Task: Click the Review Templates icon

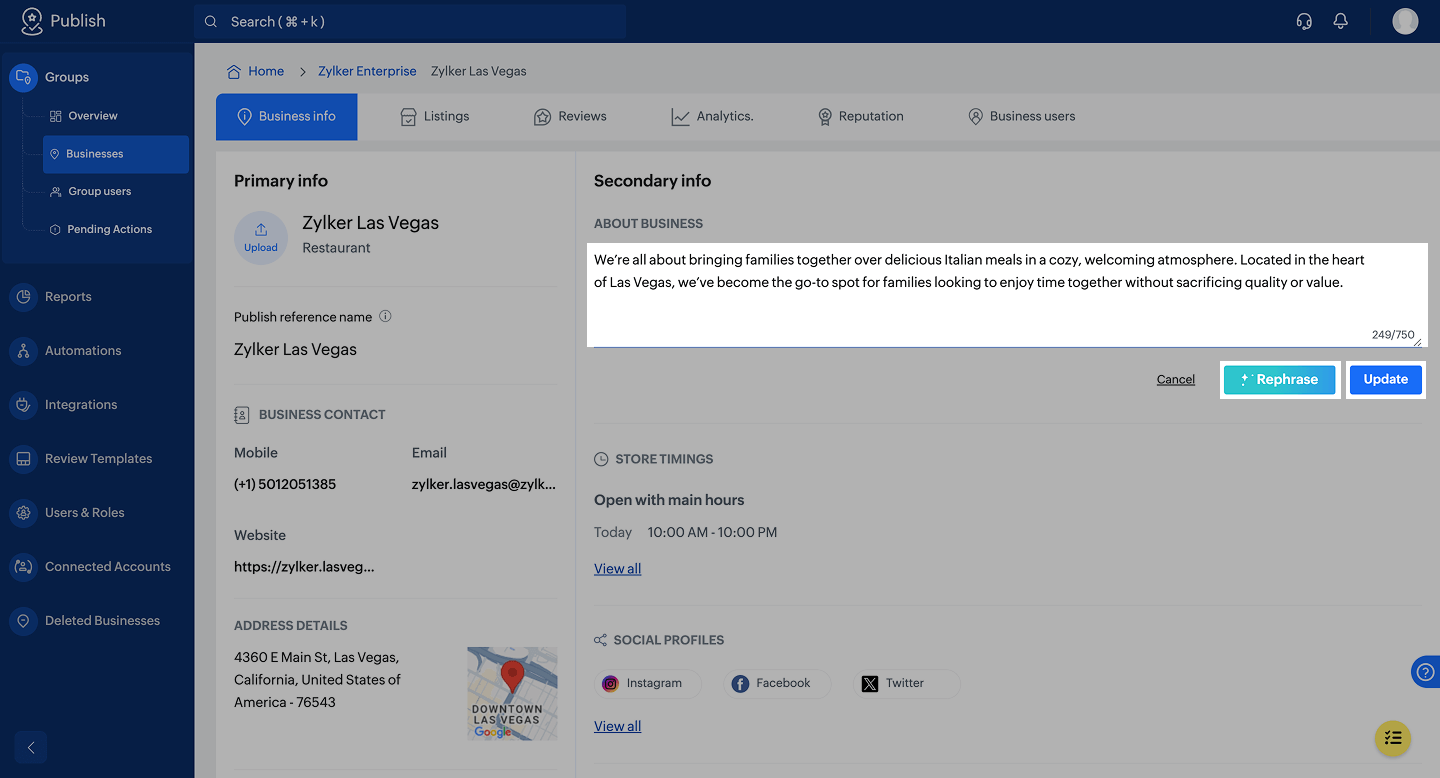Action: point(23,459)
